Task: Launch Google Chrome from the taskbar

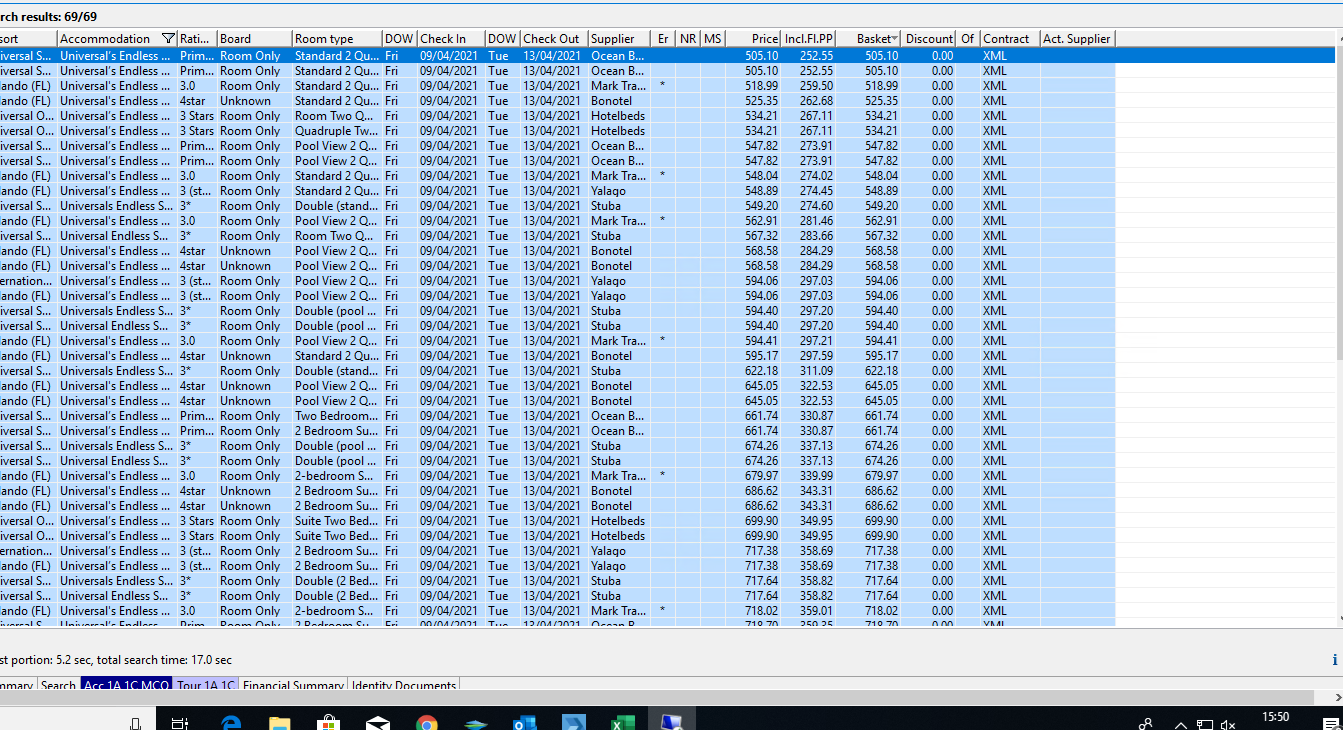Action: pos(427,722)
